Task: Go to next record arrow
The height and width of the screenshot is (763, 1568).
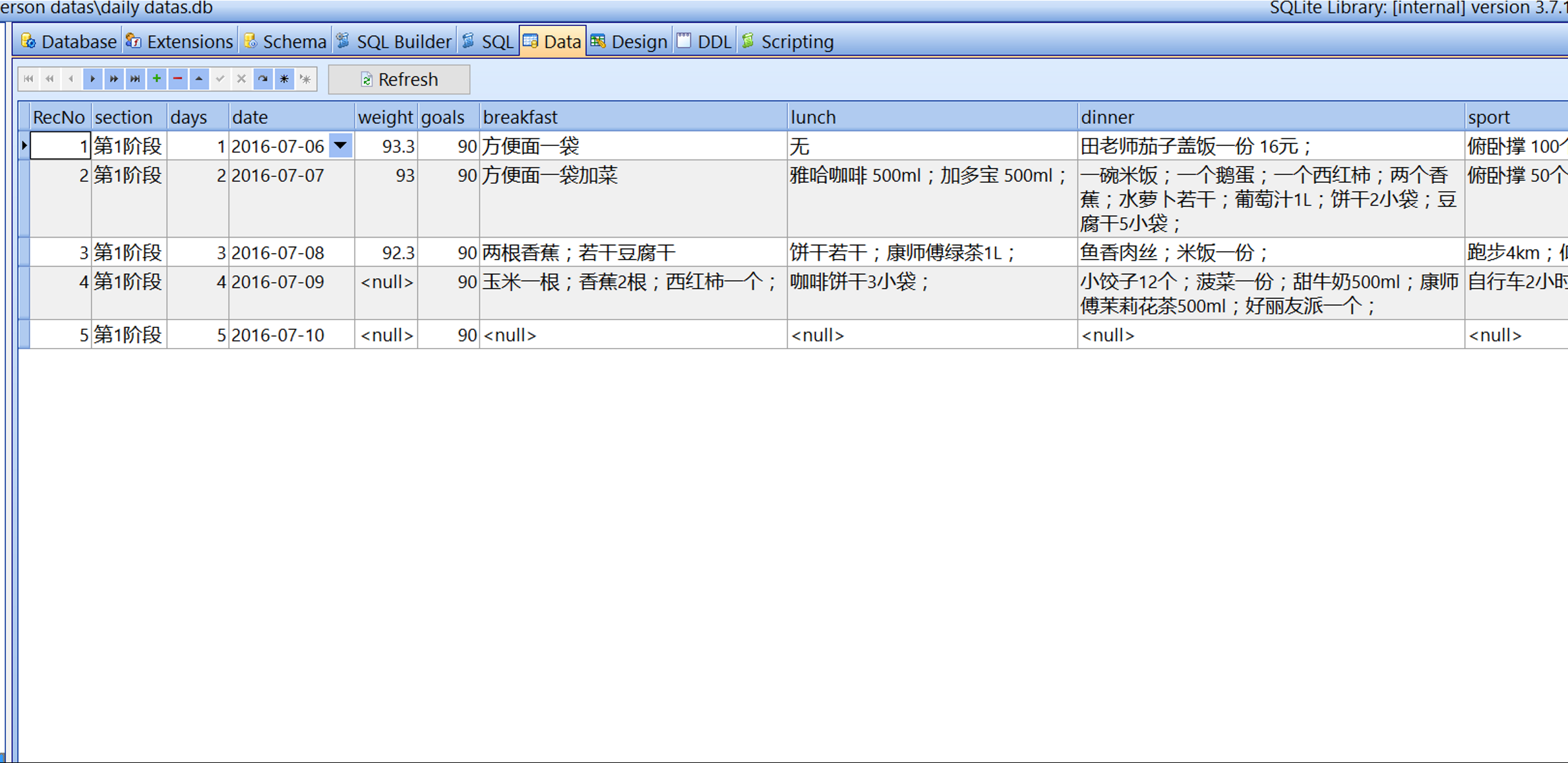Action: tap(92, 79)
